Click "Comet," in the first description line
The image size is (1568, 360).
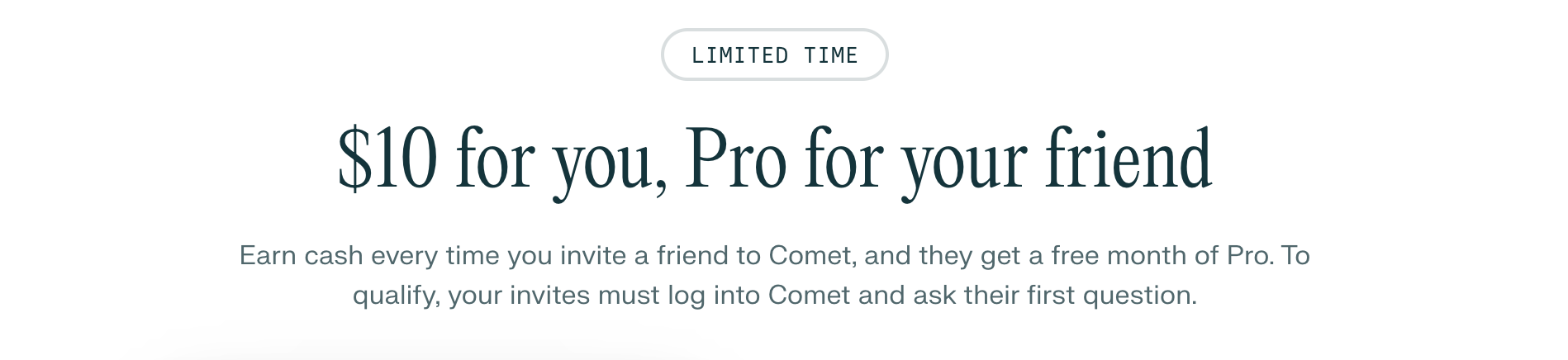813,256
